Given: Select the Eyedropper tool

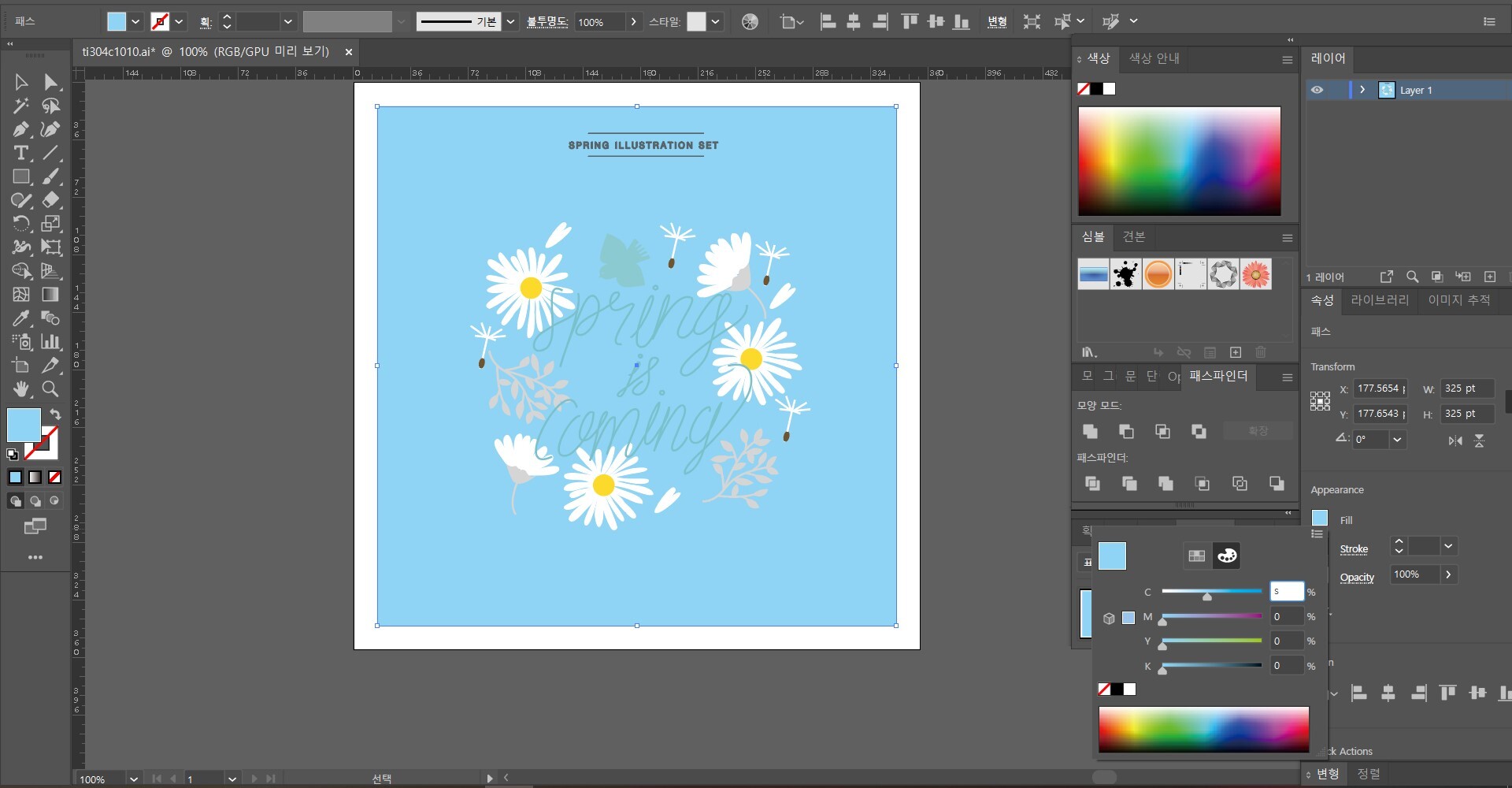Looking at the screenshot, I should [21, 318].
